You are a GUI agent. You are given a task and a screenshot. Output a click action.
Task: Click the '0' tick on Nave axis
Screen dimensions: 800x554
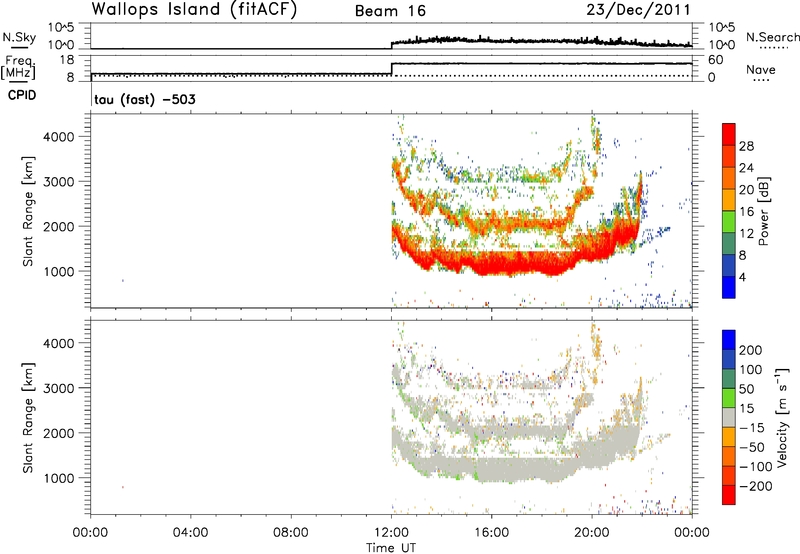tap(712, 78)
